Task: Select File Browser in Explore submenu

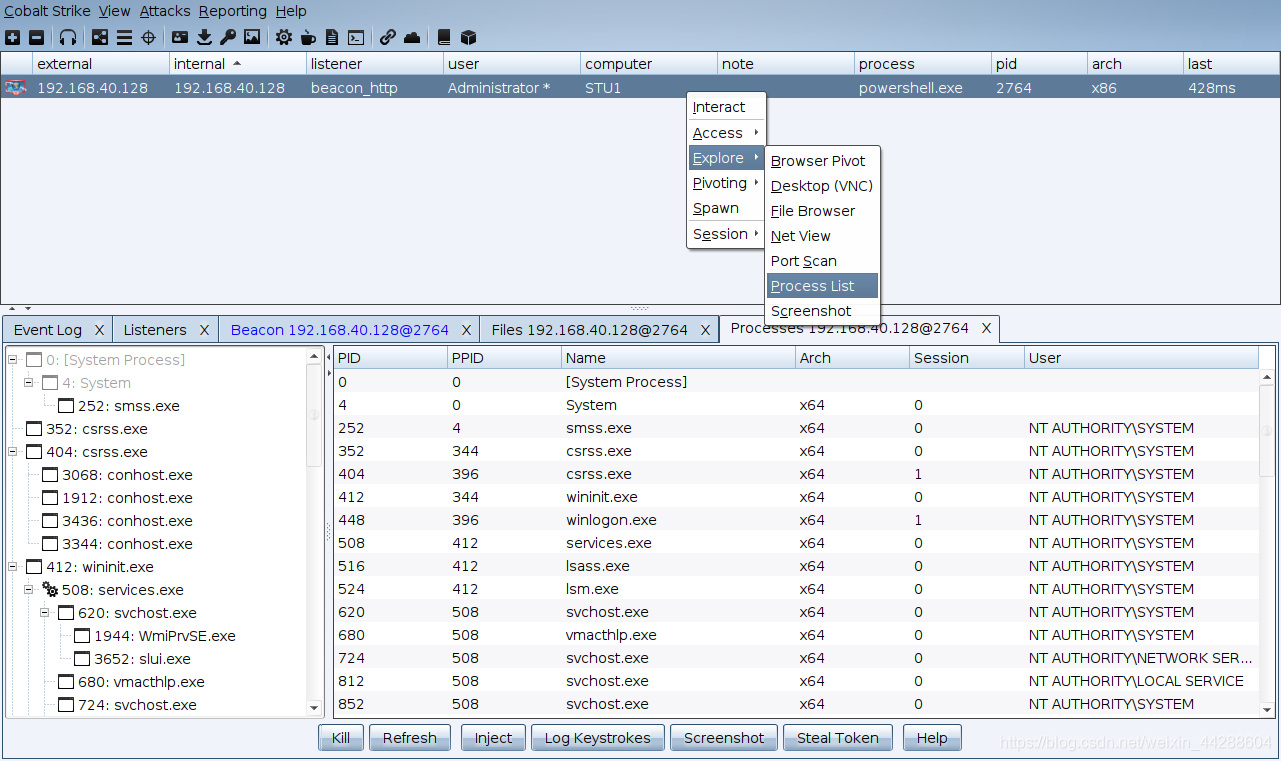Action: pos(823,211)
